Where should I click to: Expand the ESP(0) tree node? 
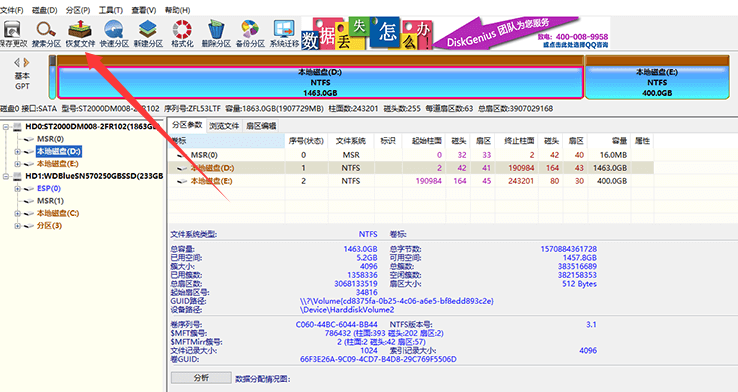click(17, 189)
